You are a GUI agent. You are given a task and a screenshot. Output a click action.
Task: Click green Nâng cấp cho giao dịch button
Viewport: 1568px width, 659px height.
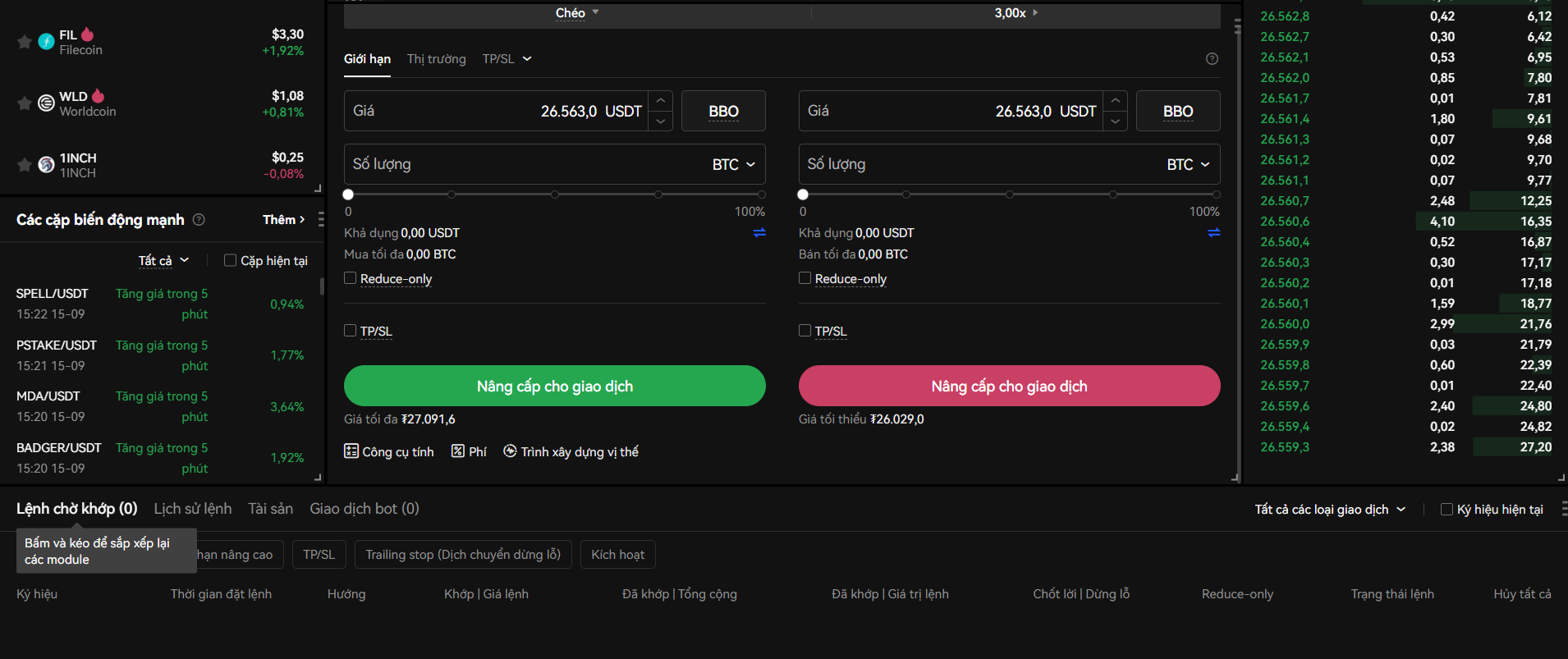(x=555, y=386)
